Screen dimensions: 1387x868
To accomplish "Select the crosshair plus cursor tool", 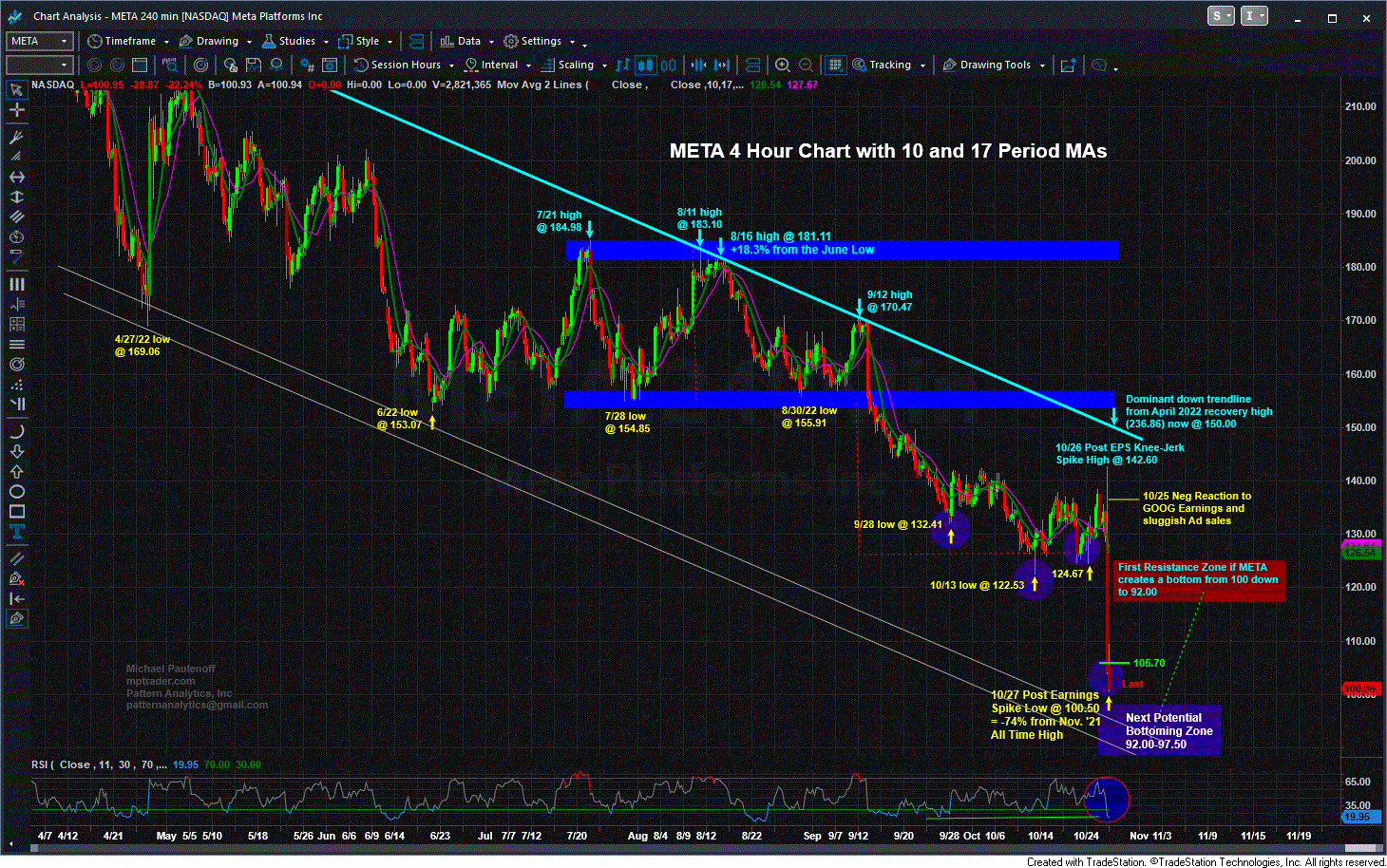I will click(x=16, y=111).
